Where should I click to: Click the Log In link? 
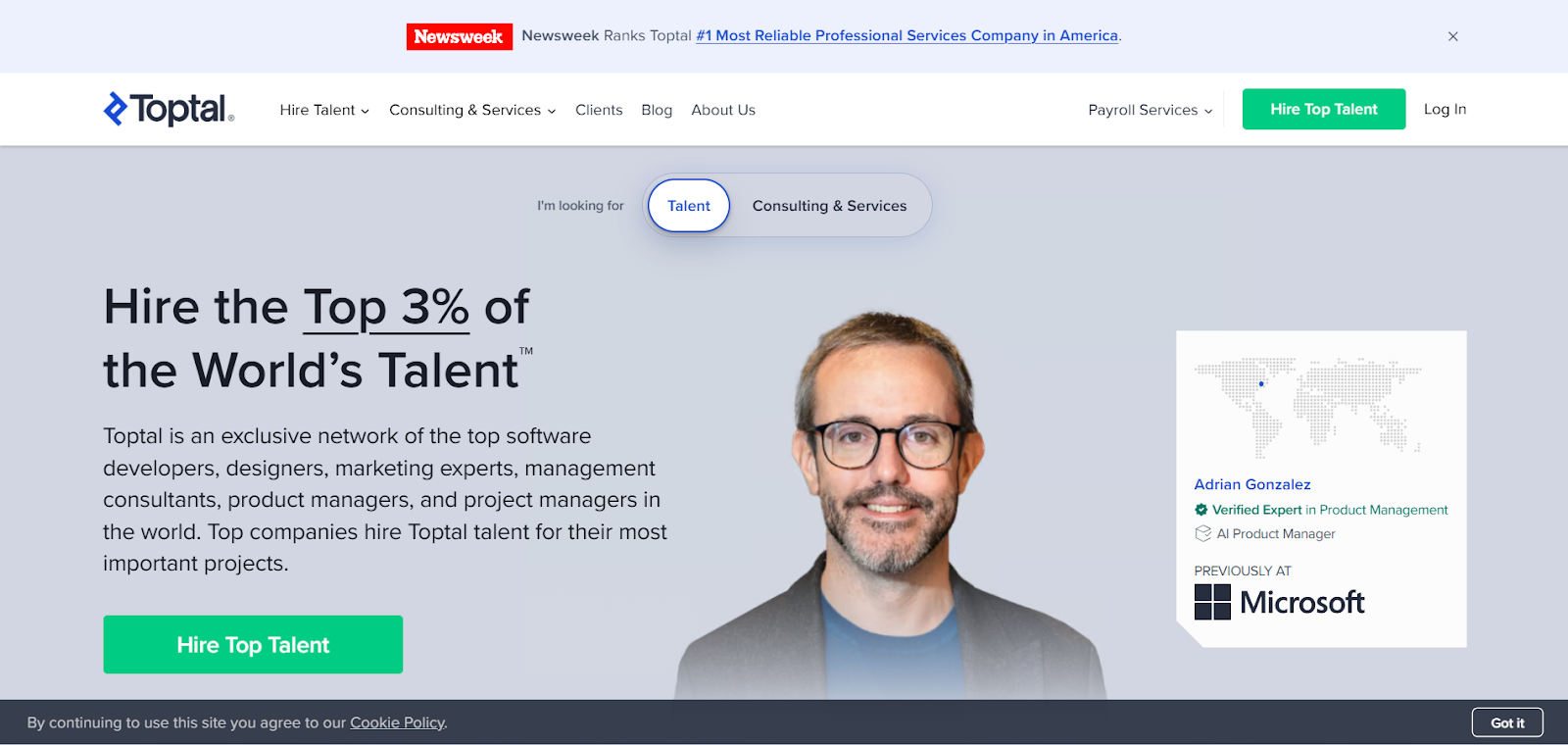[x=1445, y=109]
